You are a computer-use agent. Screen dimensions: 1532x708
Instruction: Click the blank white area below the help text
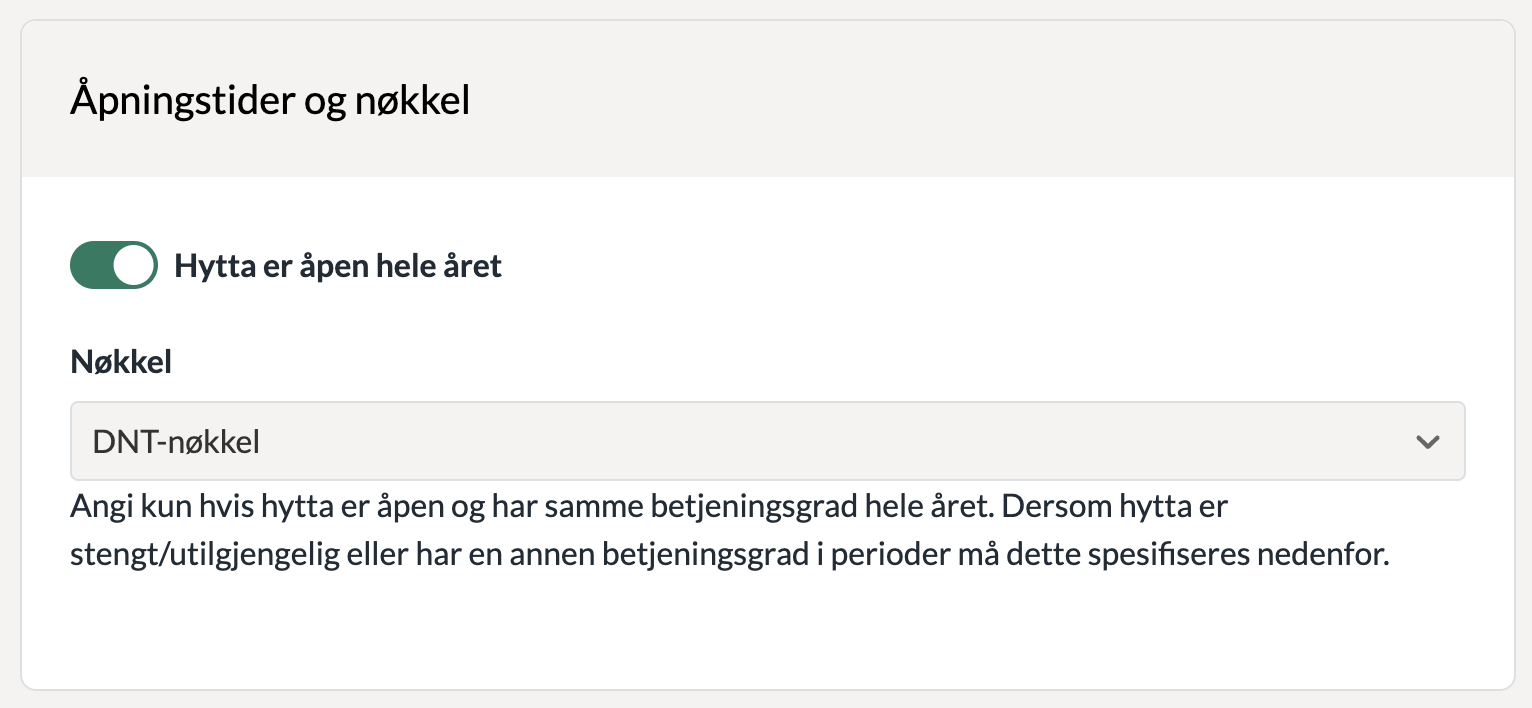[x=767, y=632]
